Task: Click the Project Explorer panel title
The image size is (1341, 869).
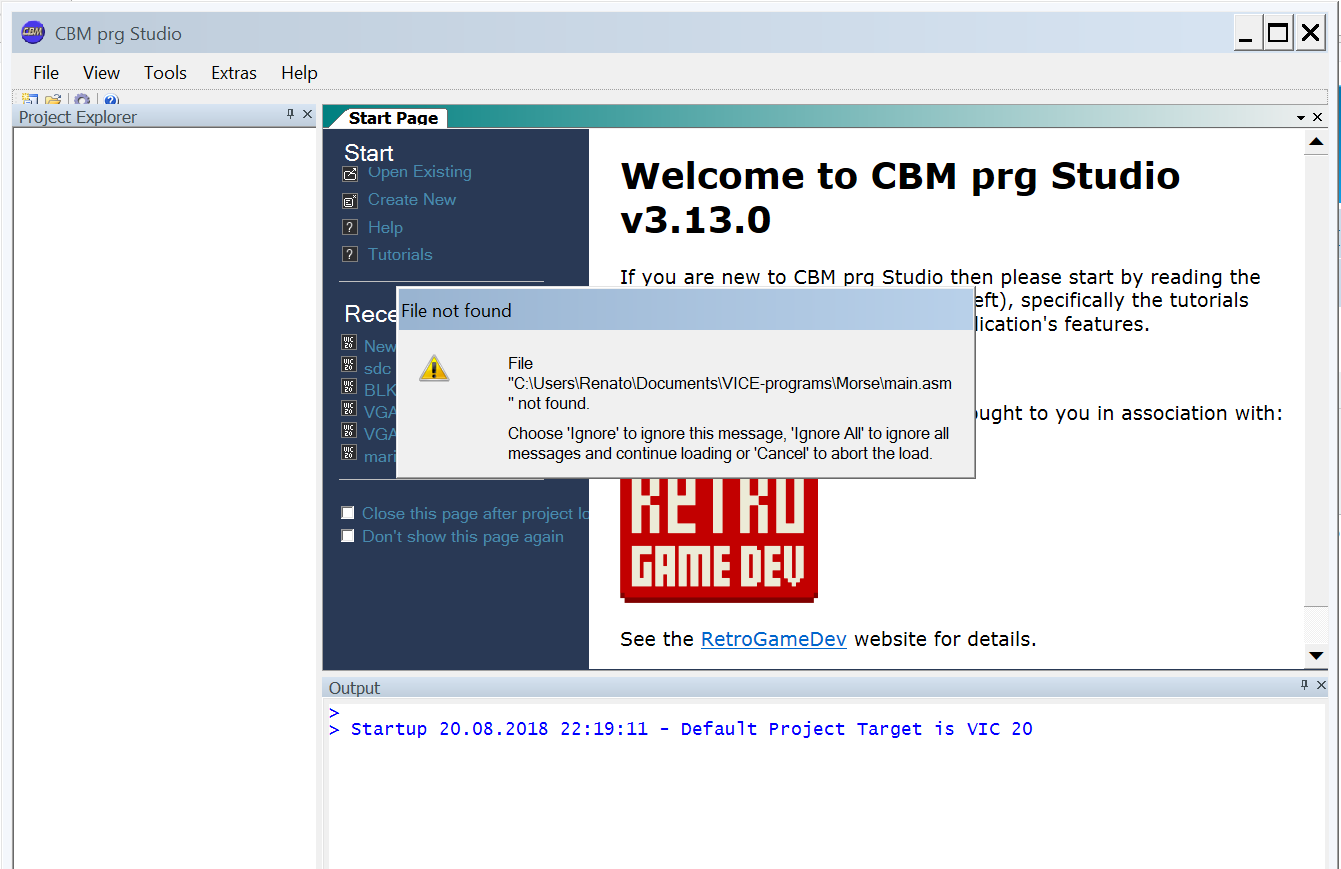Action: tap(78, 117)
